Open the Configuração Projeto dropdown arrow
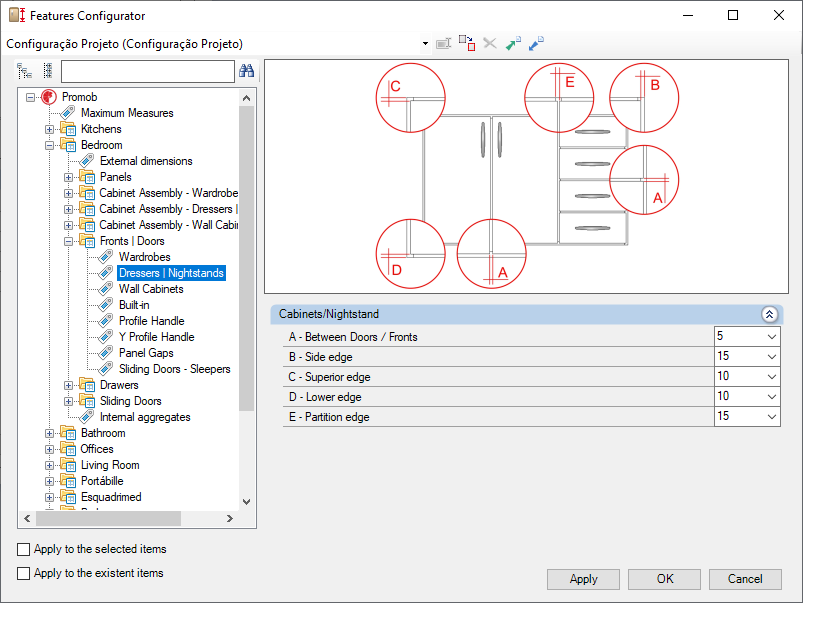 (x=425, y=44)
